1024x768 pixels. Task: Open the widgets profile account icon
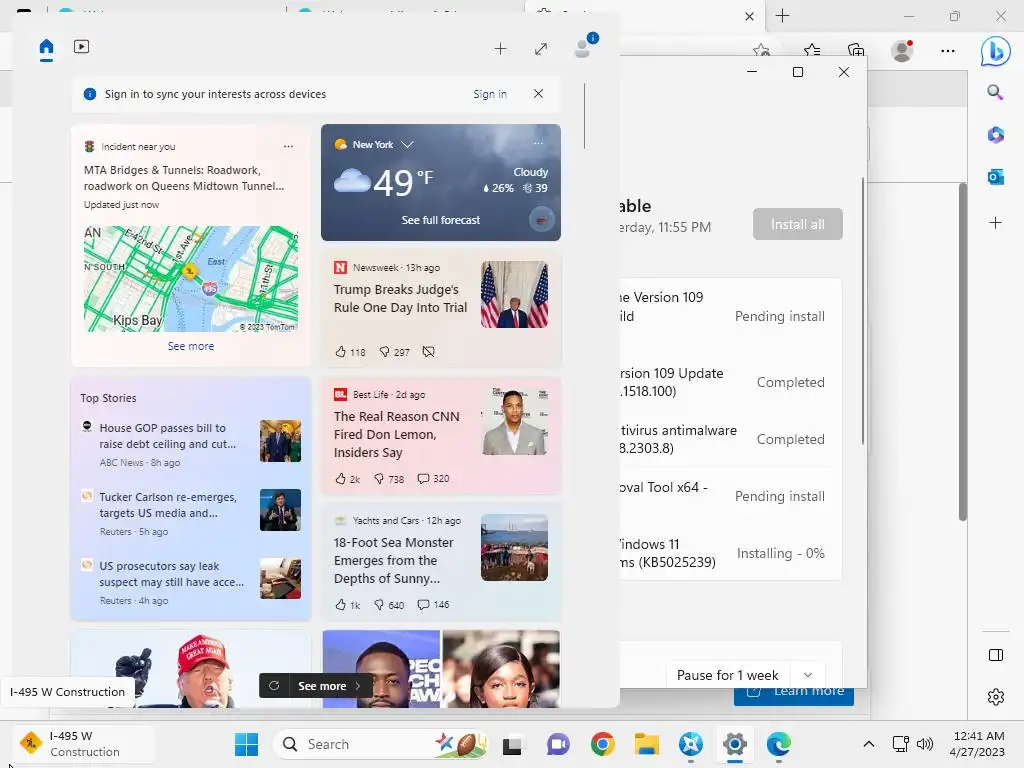tap(583, 48)
